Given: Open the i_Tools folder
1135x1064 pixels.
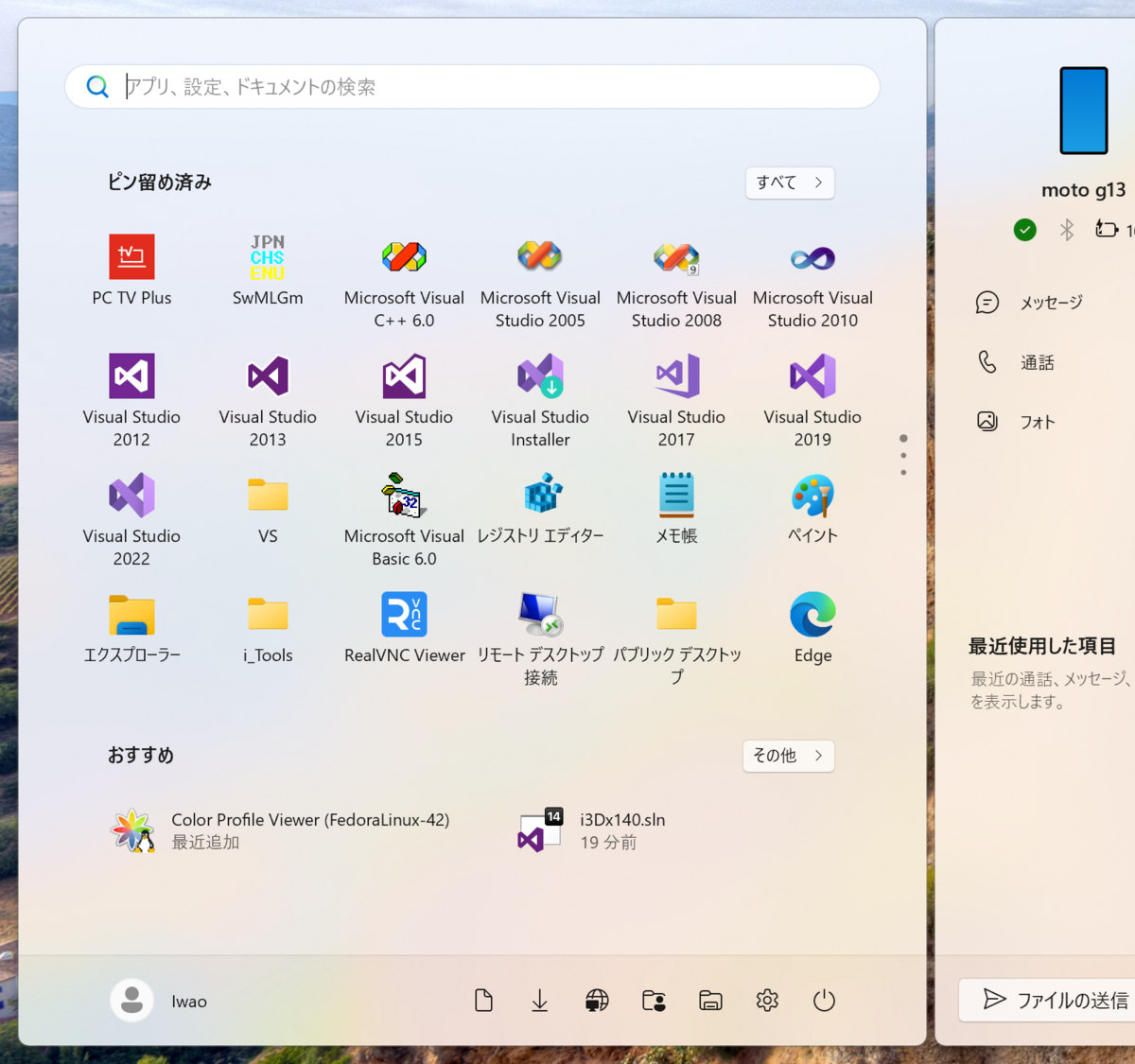Looking at the screenshot, I should [x=268, y=628].
